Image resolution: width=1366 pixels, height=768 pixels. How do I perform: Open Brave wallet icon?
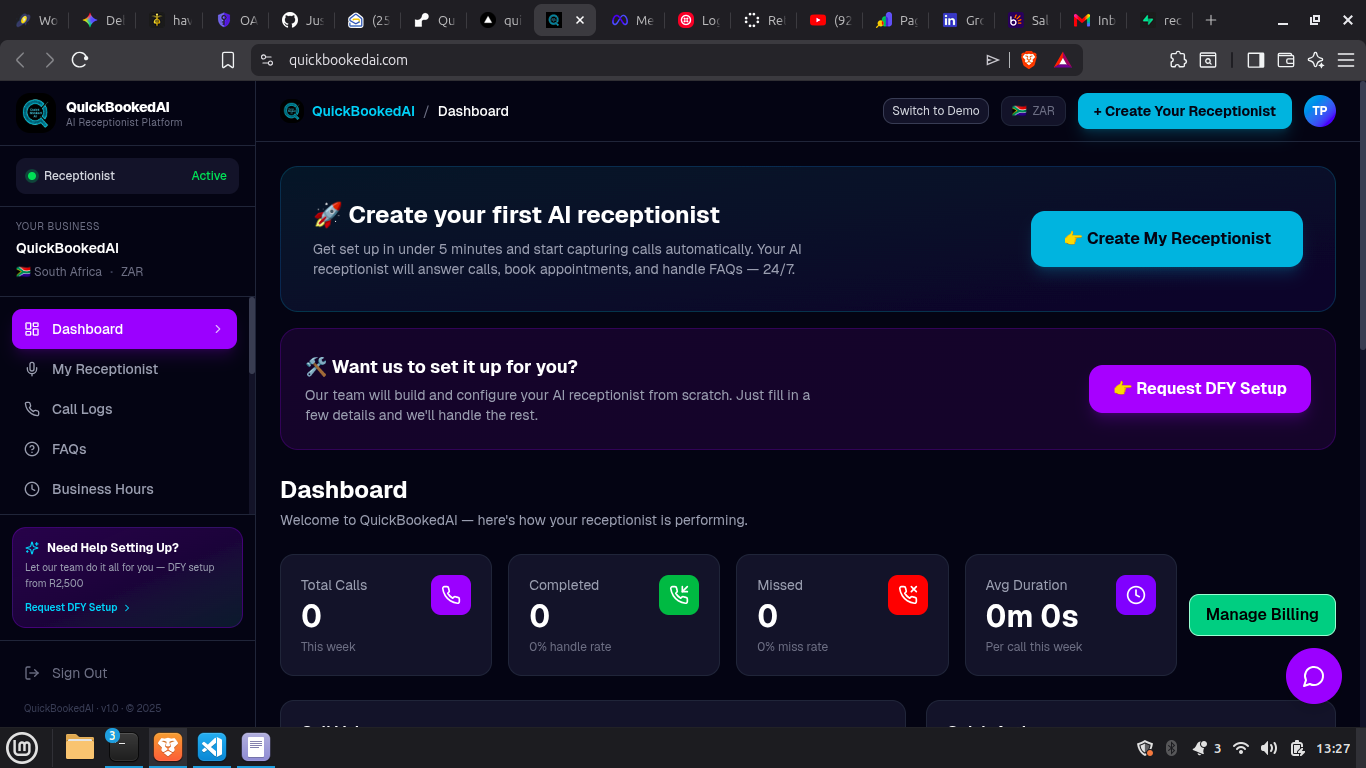point(1286,60)
